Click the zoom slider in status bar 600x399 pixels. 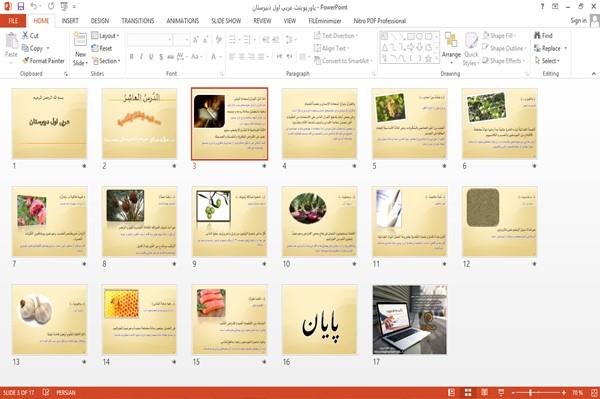(x=531, y=392)
